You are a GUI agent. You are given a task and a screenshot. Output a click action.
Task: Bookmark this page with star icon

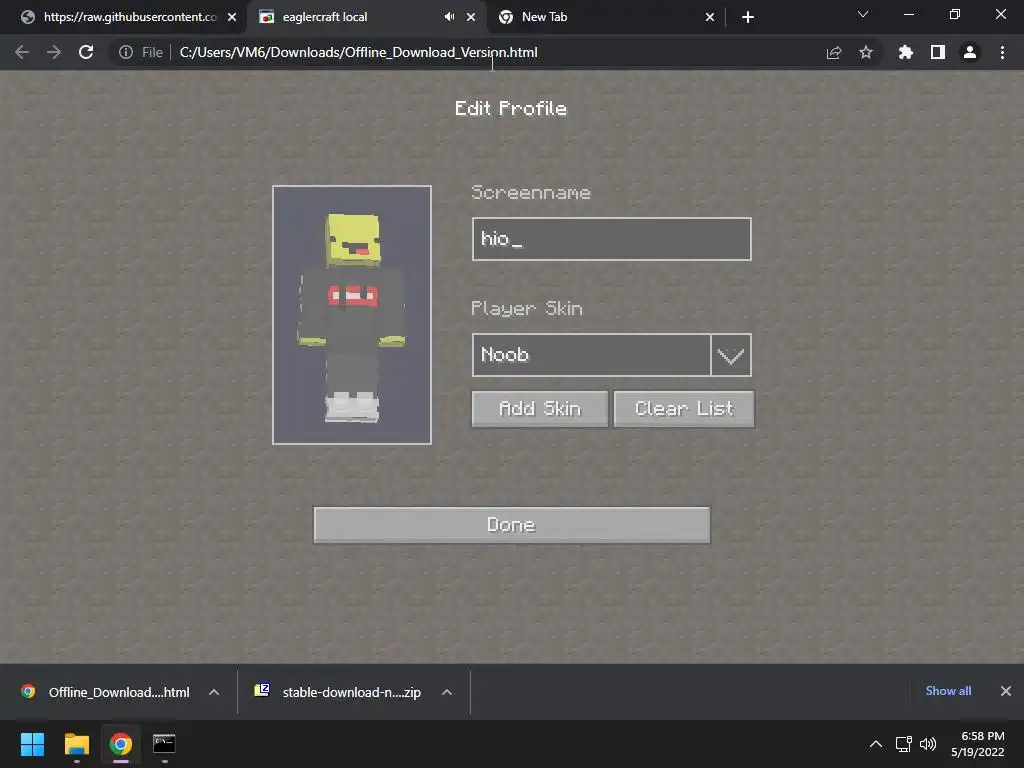(x=866, y=52)
